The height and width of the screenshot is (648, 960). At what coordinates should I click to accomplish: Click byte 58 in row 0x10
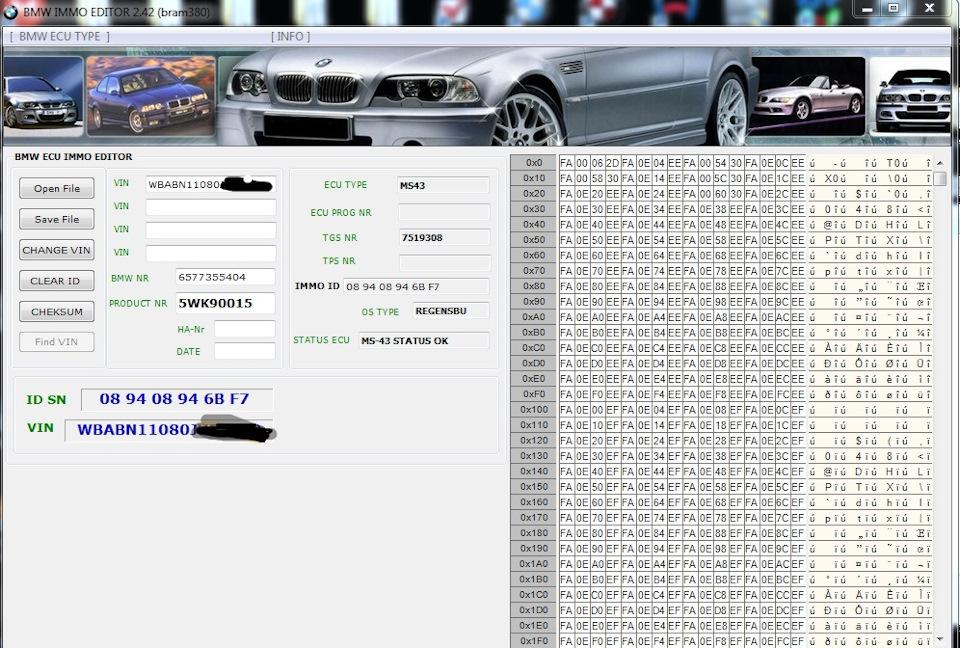(597, 178)
